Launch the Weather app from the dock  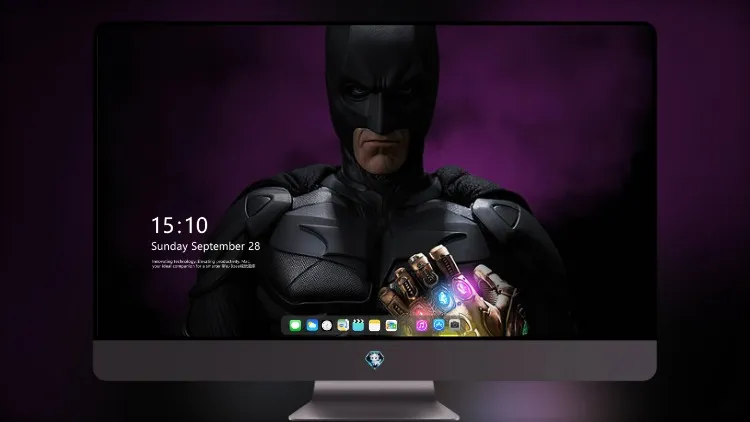click(312, 325)
